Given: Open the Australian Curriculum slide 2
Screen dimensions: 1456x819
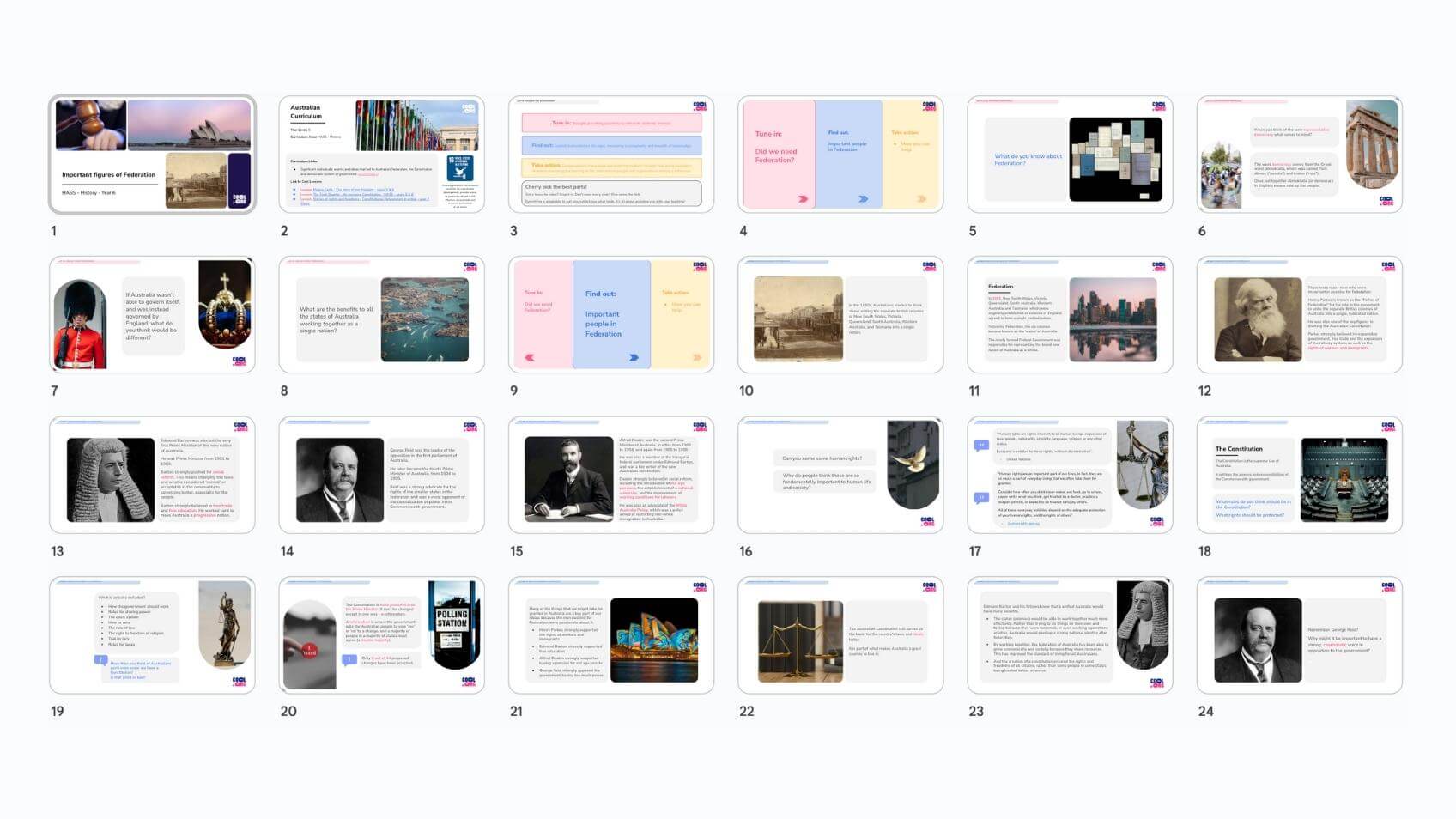Looking at the screenshot, I should point(381,155).
